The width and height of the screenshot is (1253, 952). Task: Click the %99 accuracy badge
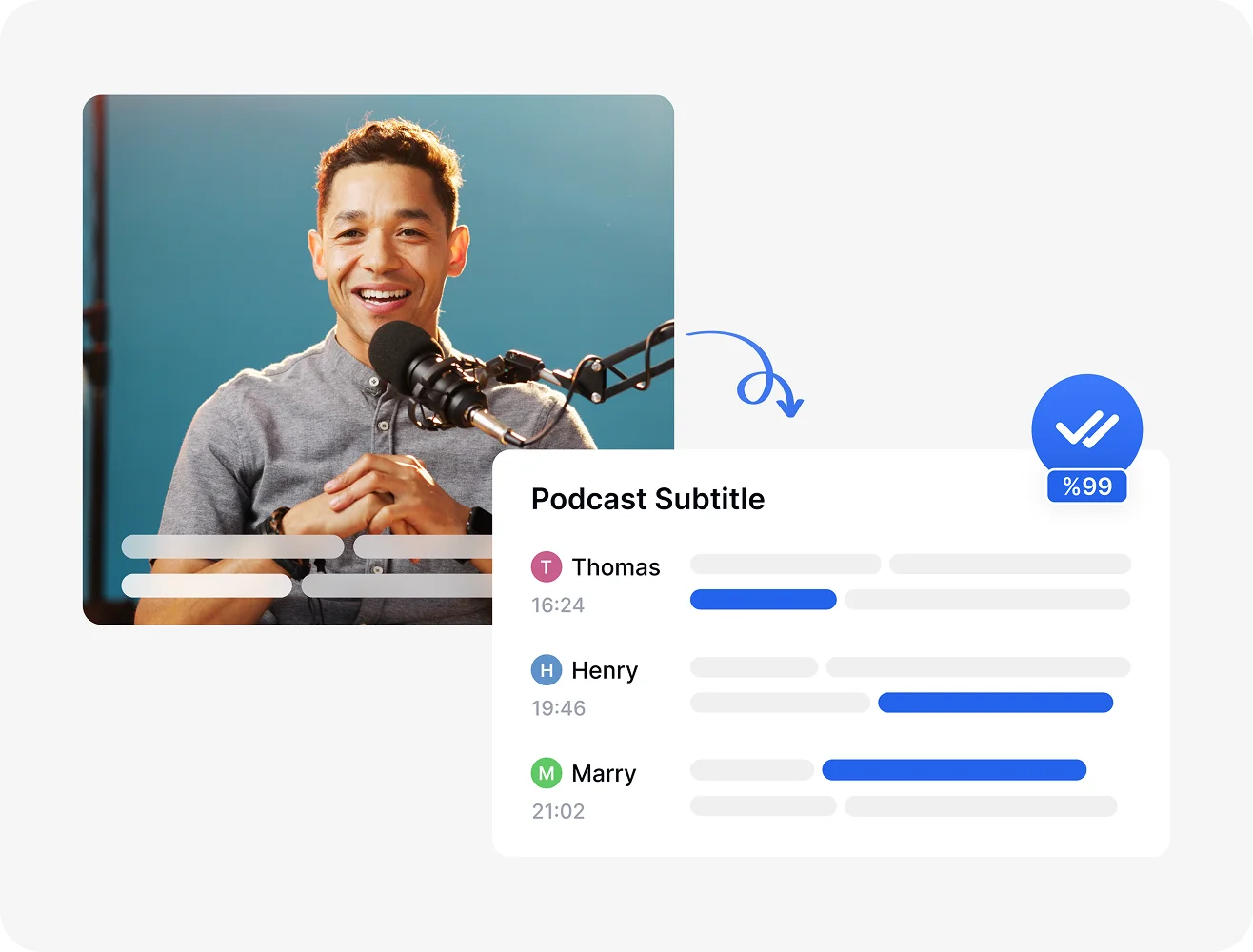tap(1086, 486)
